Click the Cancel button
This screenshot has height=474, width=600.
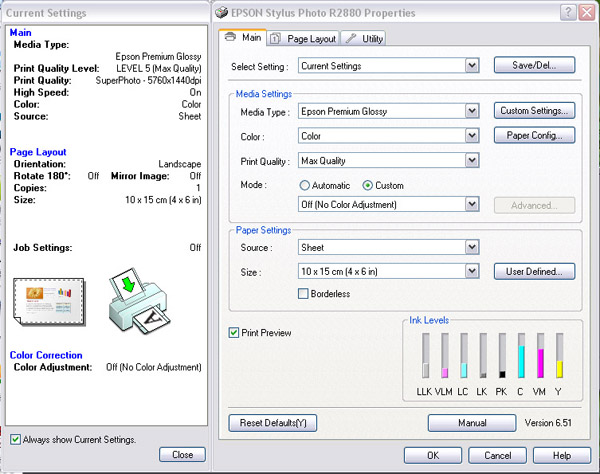tap(497, 455)
